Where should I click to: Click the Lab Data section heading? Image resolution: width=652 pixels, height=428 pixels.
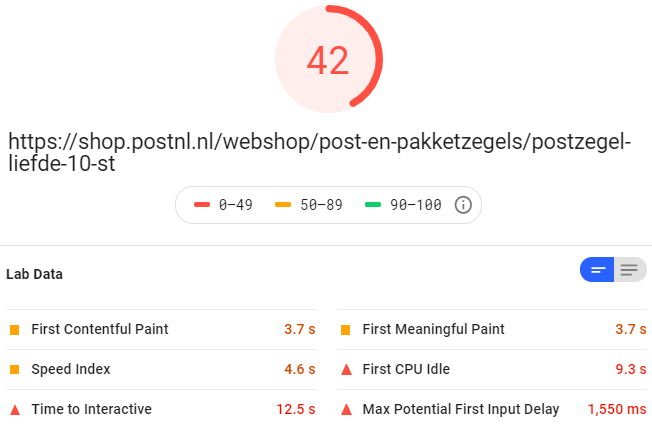coord(35,274)
